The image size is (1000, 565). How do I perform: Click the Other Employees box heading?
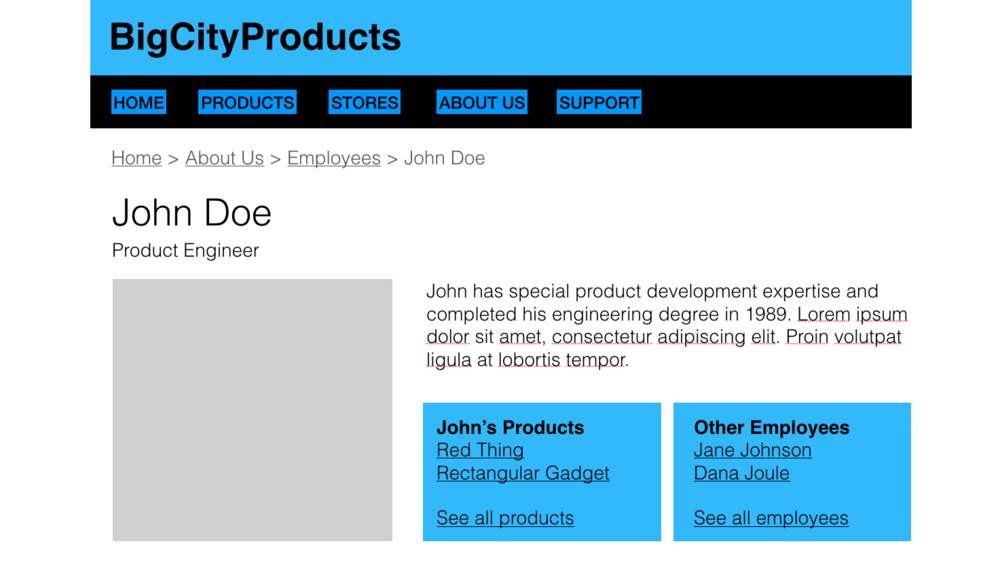click(x=771, y=427)
